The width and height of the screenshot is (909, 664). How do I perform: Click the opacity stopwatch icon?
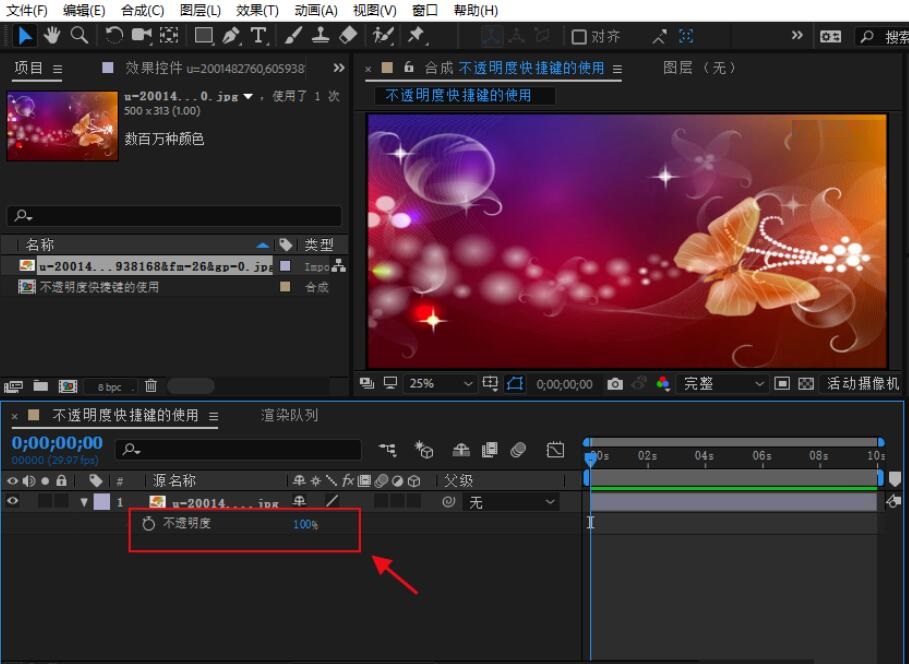click(148, 524)
